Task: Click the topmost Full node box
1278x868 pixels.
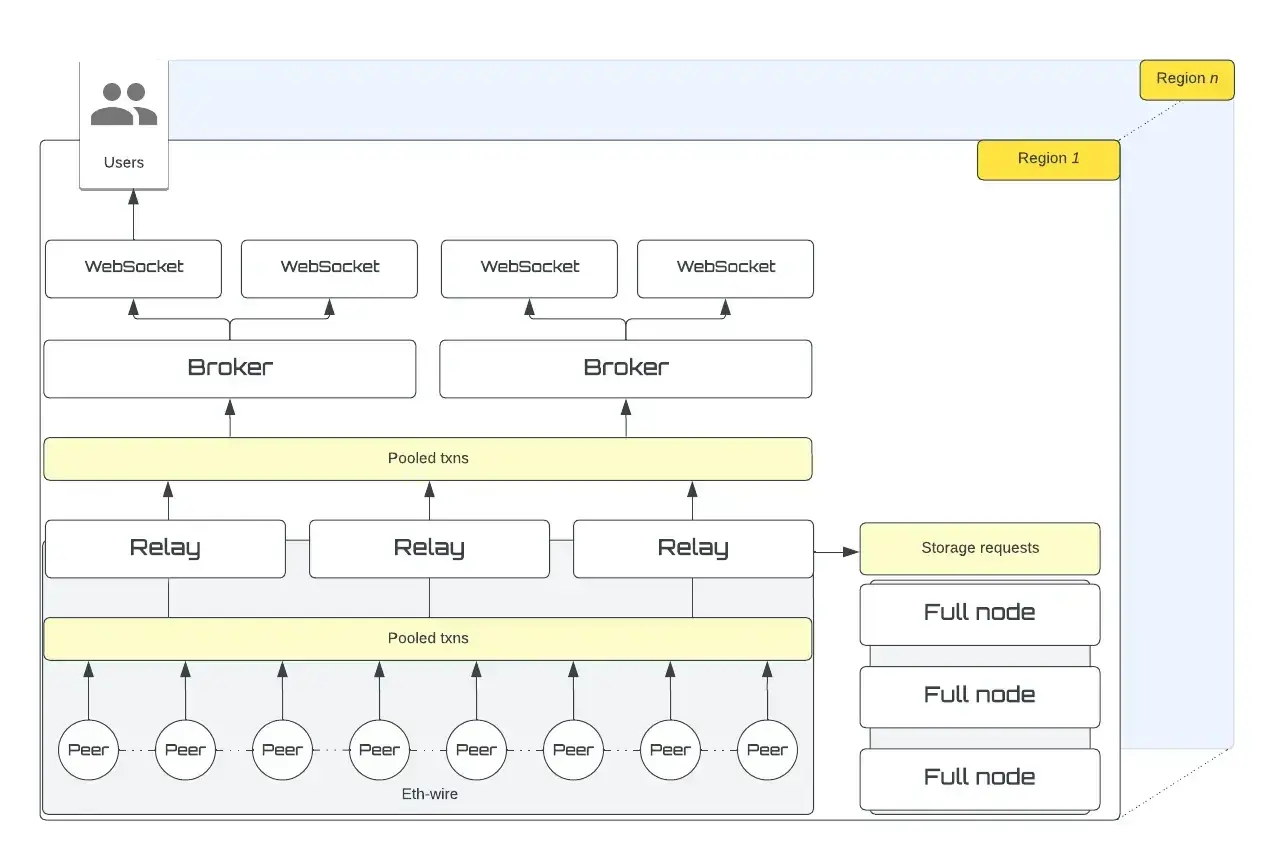Action: pos(980,613)
